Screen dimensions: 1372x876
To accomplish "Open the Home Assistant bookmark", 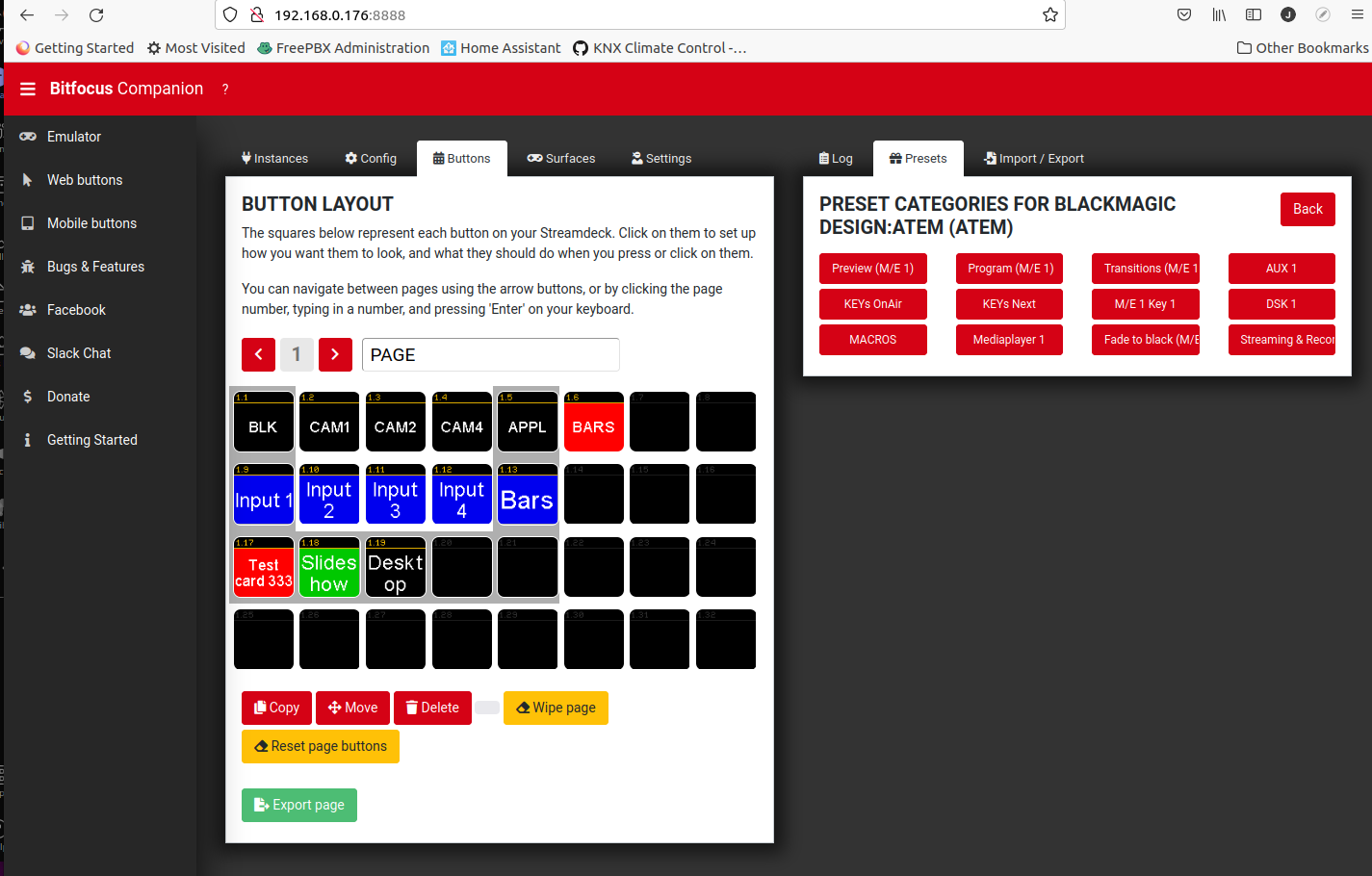I will click(x=501, y=48).
